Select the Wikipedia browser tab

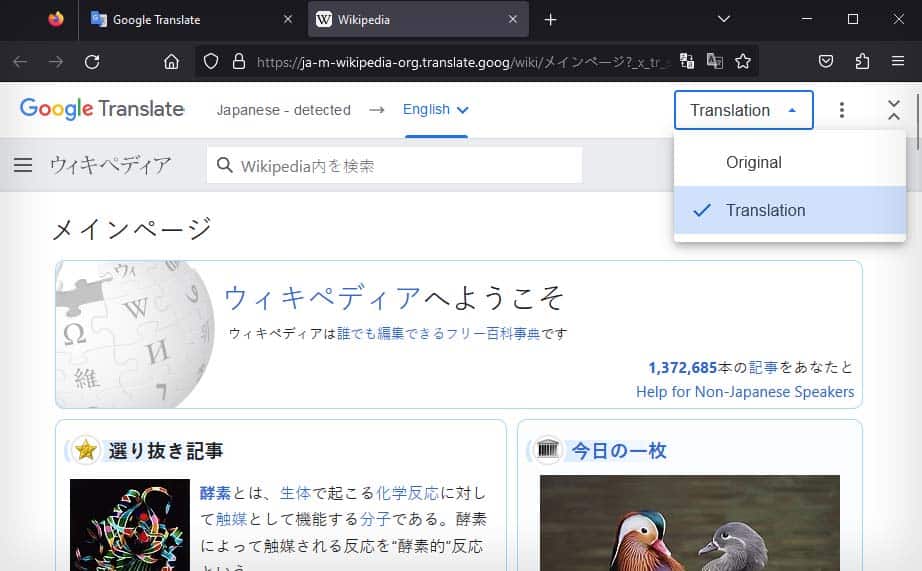coord(417,19)
